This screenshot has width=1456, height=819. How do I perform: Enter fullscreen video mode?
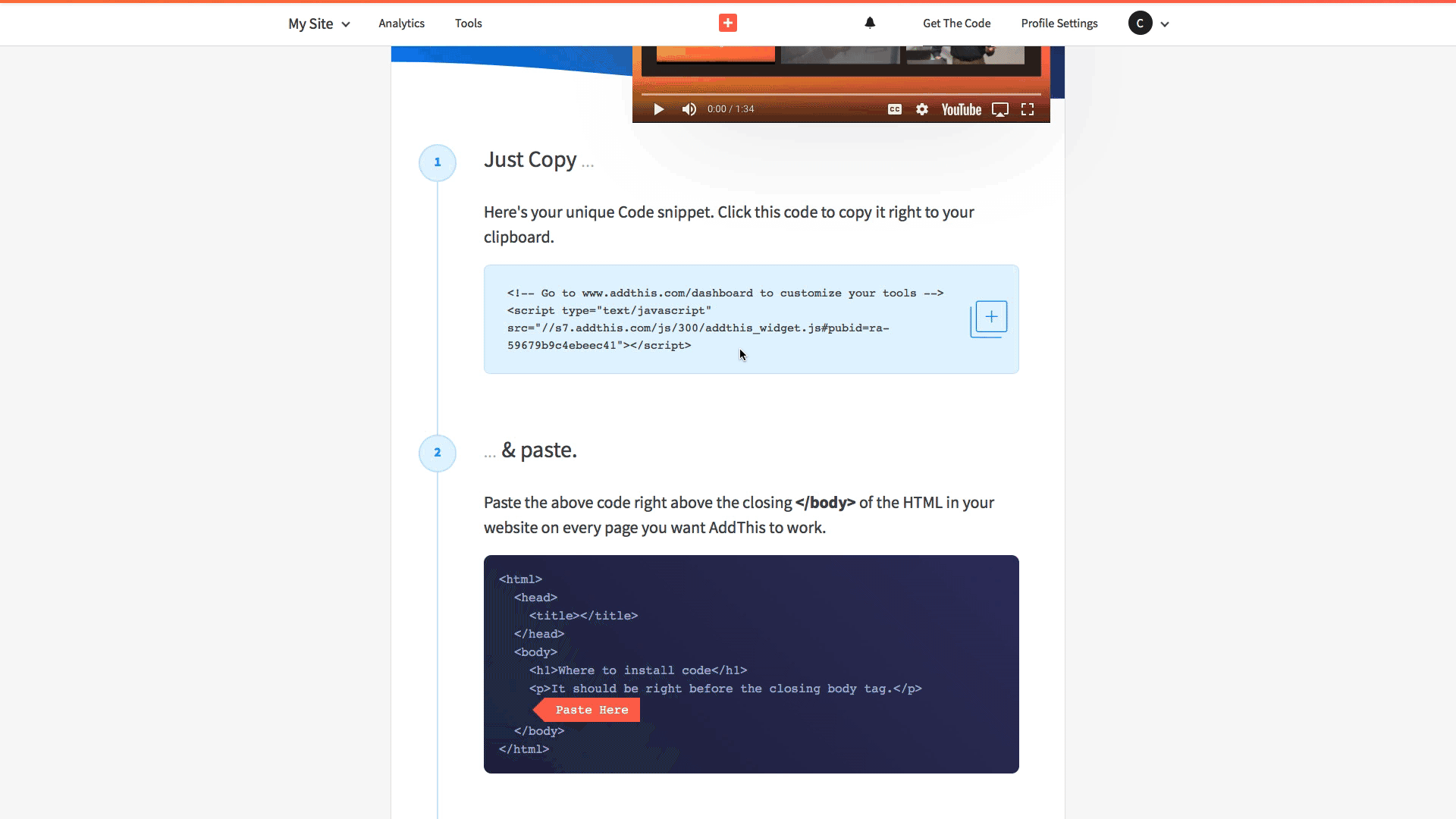[x=1028, y=109]
